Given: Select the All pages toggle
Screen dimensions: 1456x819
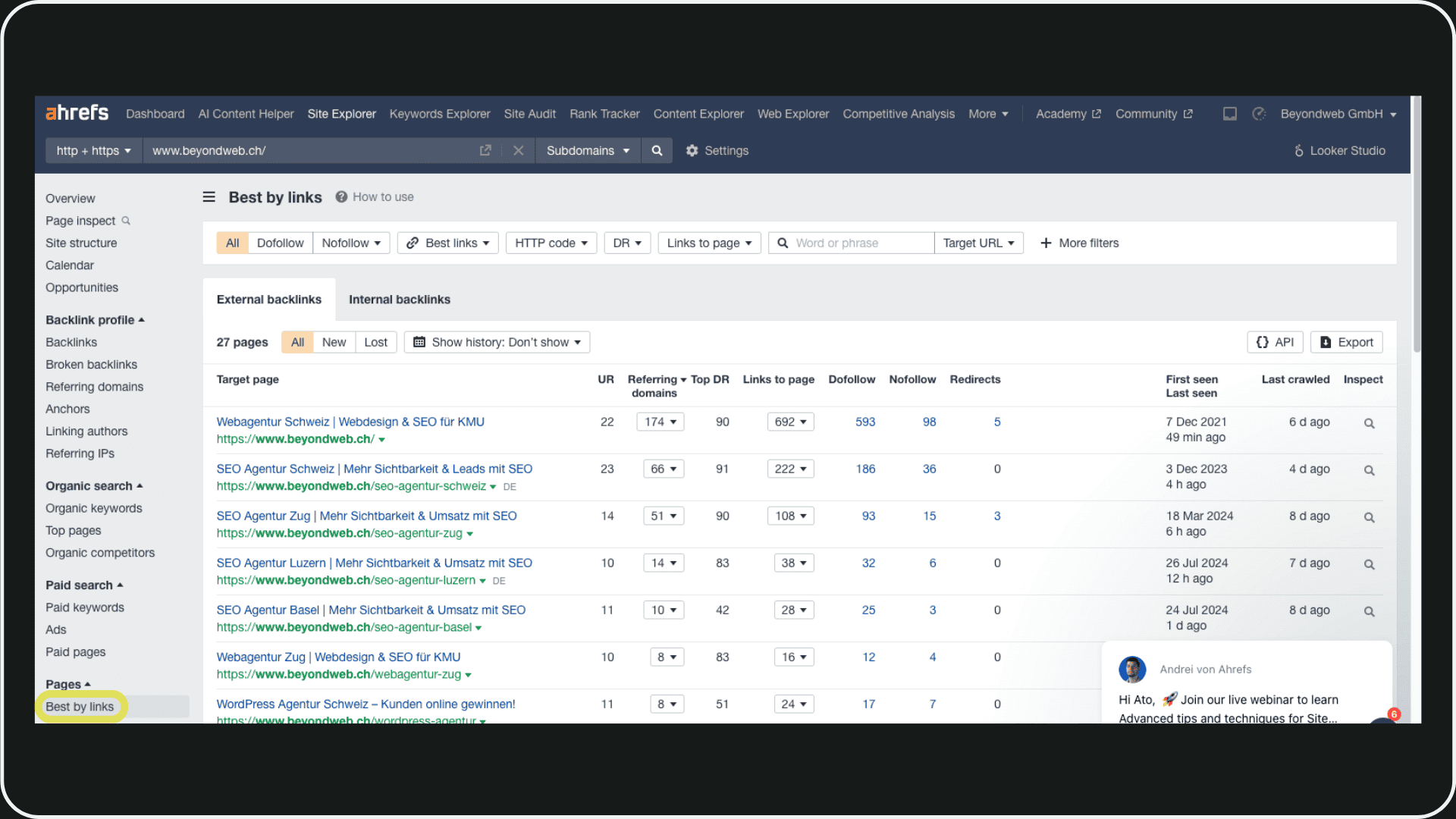Looking at the screenshot, I should pyautogui.click(x=297, y=342).
